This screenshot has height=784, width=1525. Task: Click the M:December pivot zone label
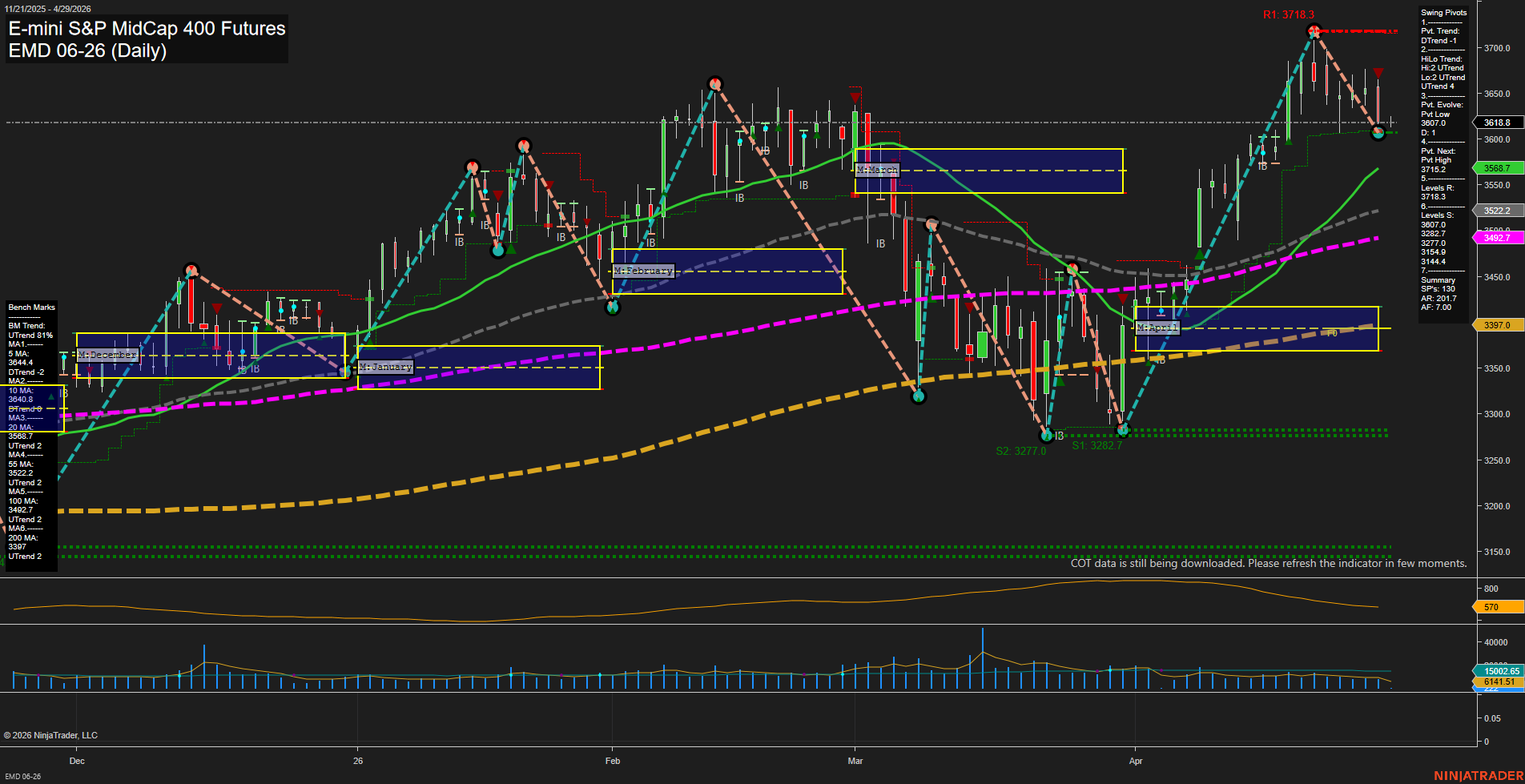(105, 354)
